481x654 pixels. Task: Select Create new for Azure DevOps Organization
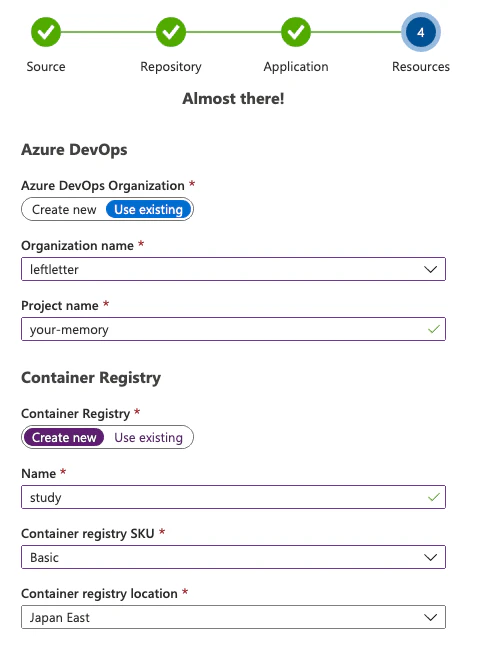[64, 209]
